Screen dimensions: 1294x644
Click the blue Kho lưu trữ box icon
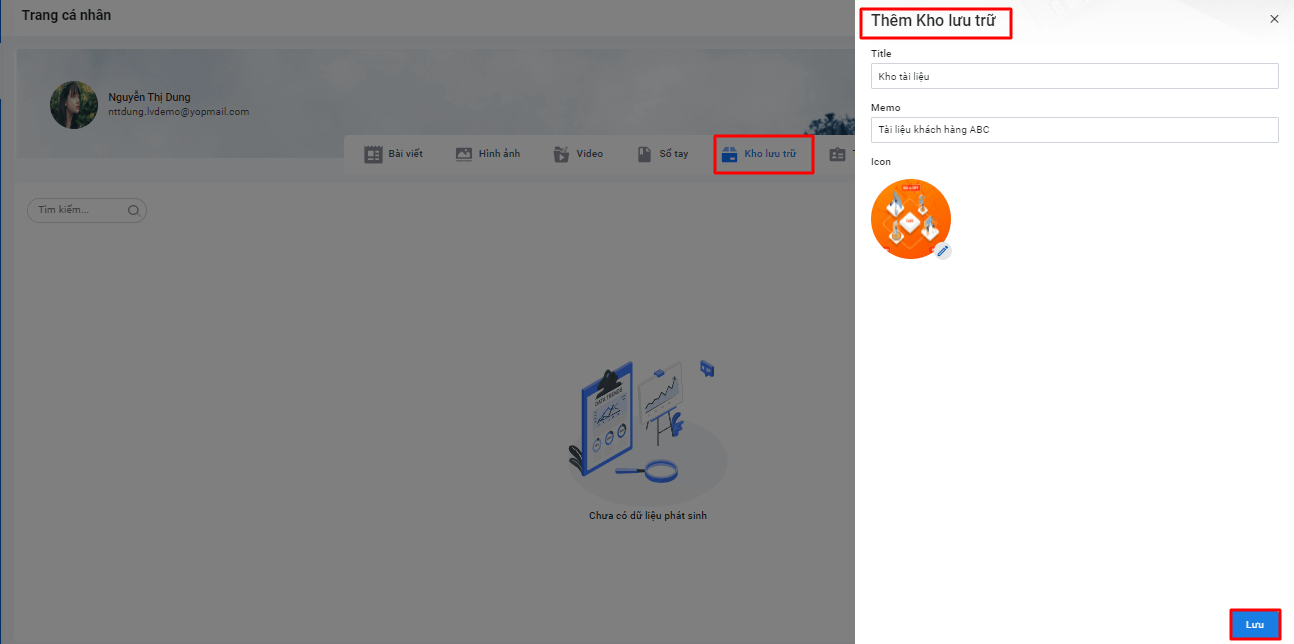pos(729,155)
